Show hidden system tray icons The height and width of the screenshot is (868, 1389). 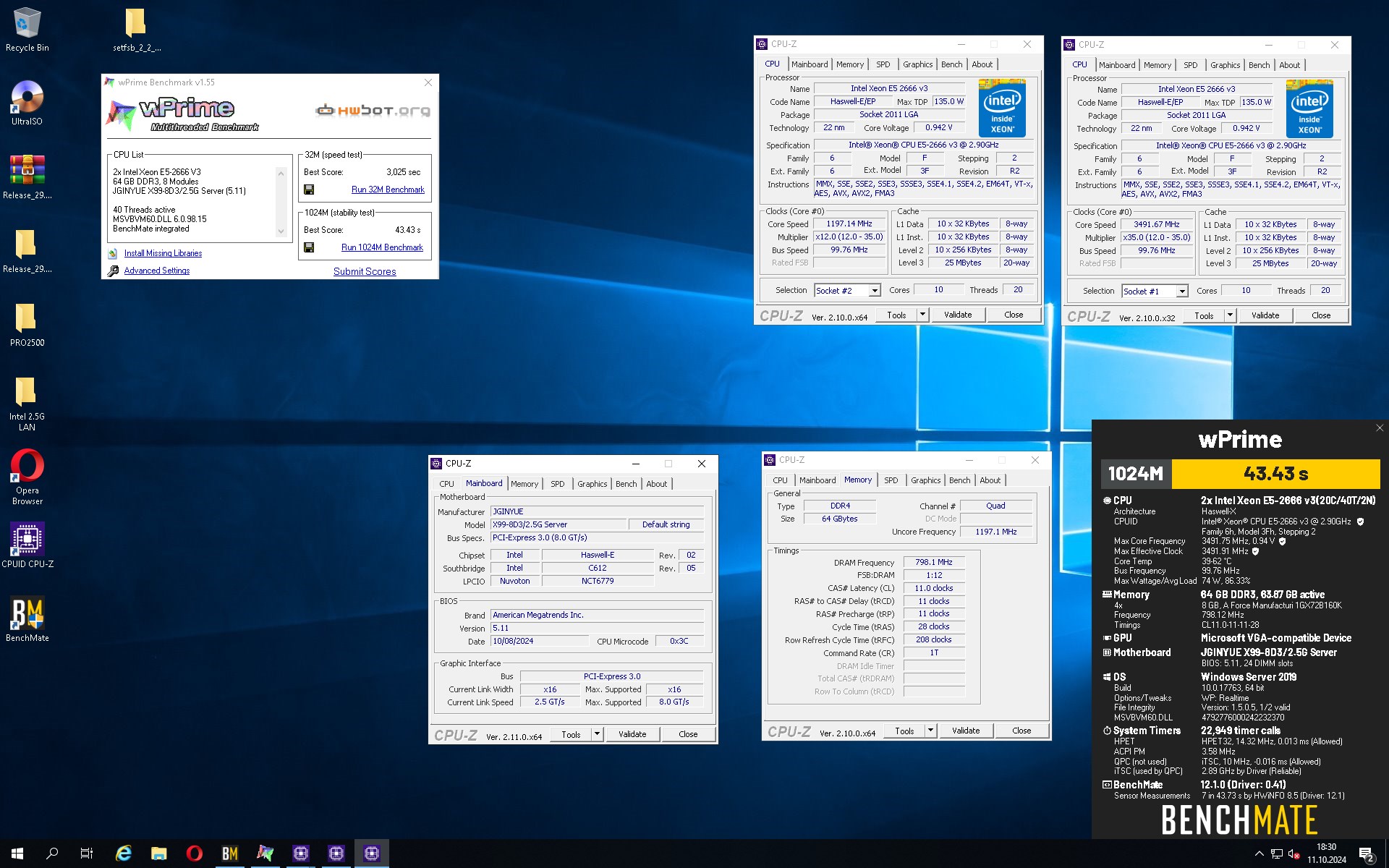click(x=1259, y=854)
